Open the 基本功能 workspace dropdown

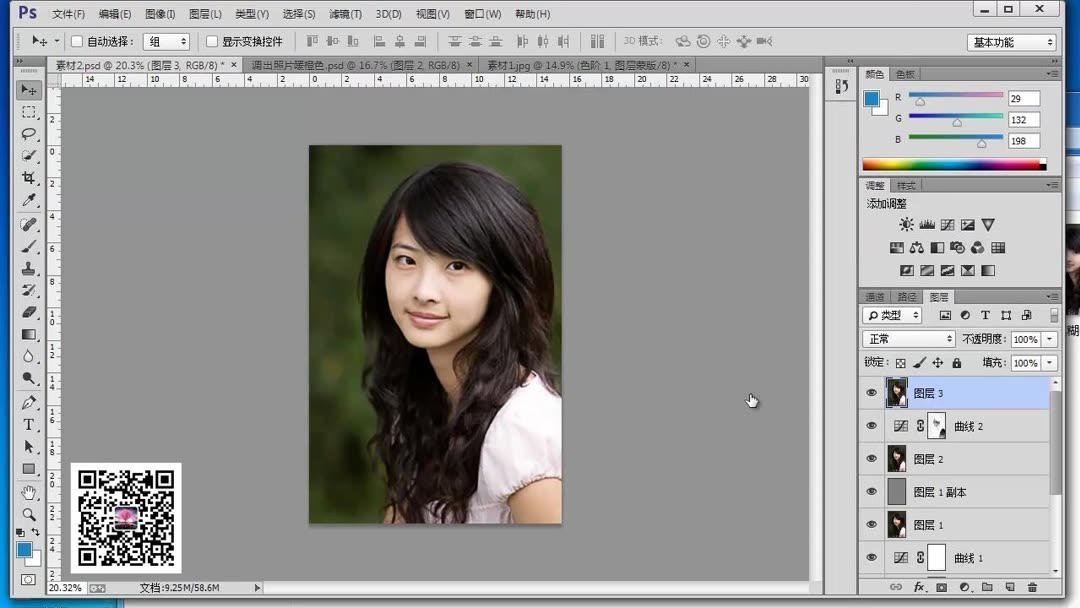point(1010,41)
